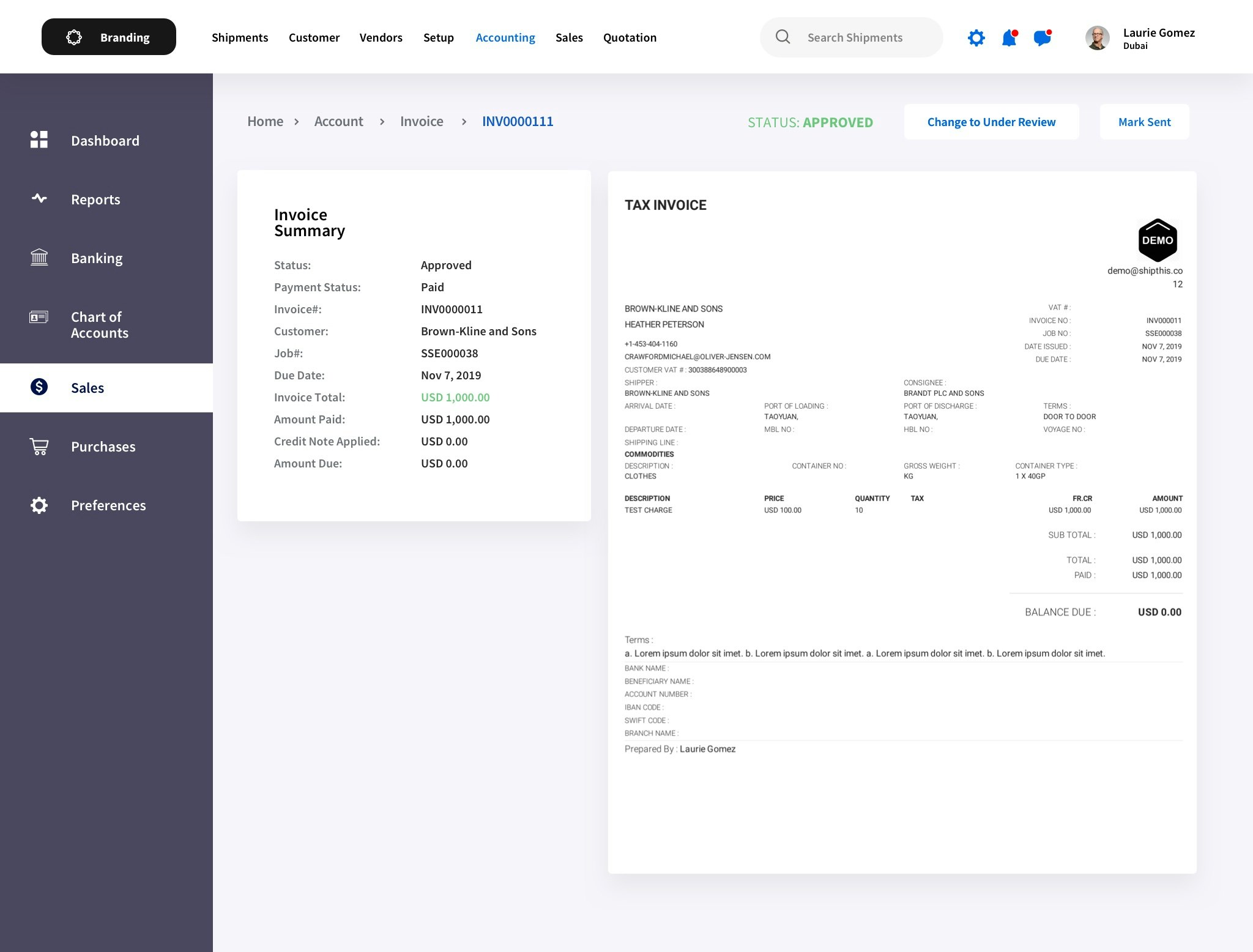
Task: Click the DEMO logo on the tax invoice
Action: pyautogui.click(x=1158, y=240)
